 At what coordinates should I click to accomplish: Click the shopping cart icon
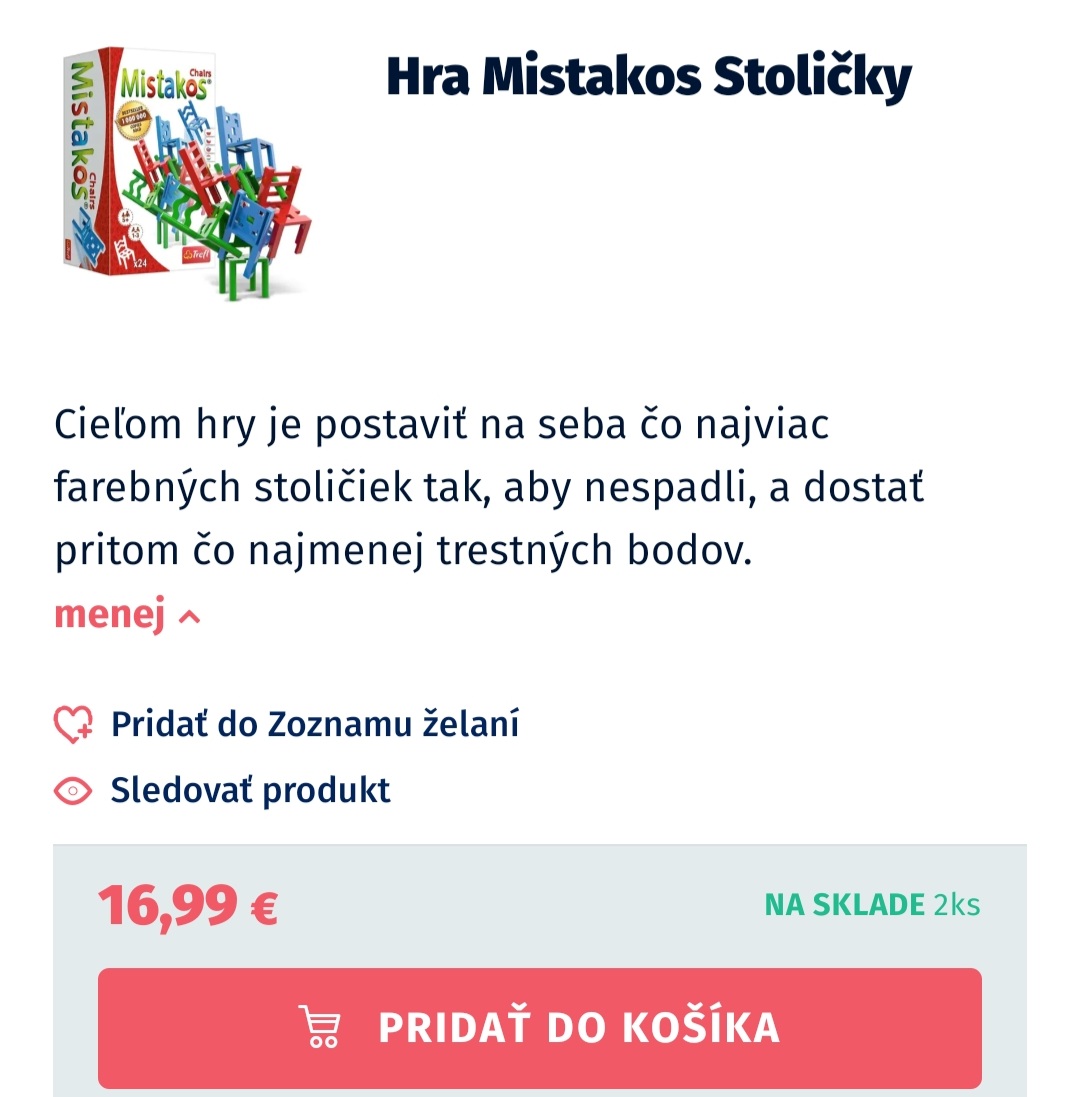tap(321, 1027)
